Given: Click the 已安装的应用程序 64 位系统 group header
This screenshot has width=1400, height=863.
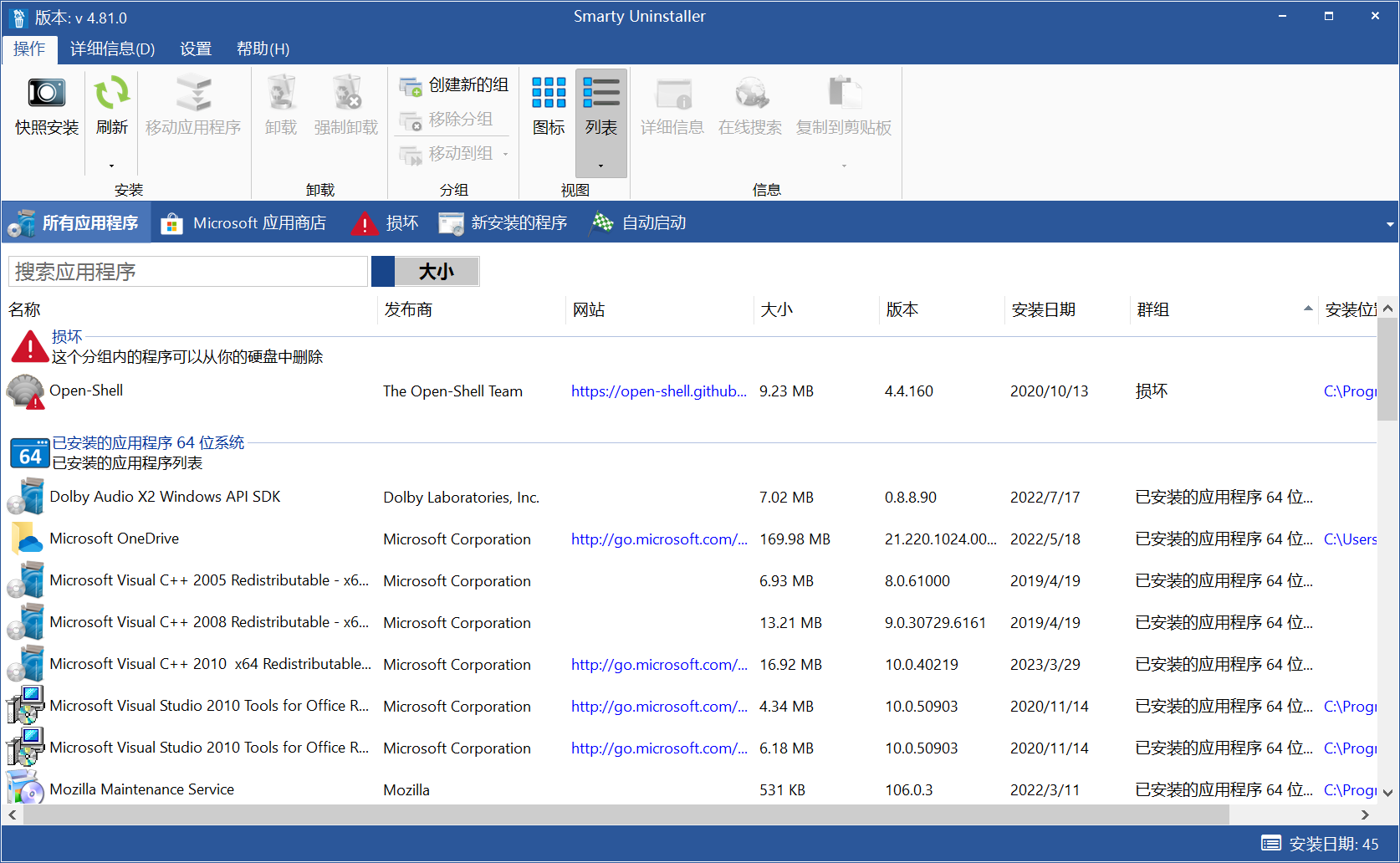Looking at the screenshot, I should (x=148, y=443).
